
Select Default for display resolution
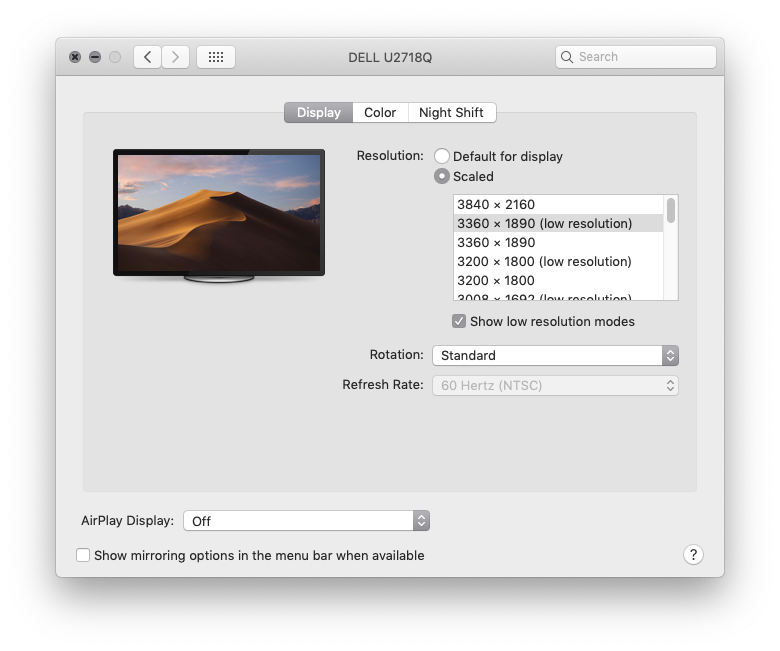tap(442, 156)
